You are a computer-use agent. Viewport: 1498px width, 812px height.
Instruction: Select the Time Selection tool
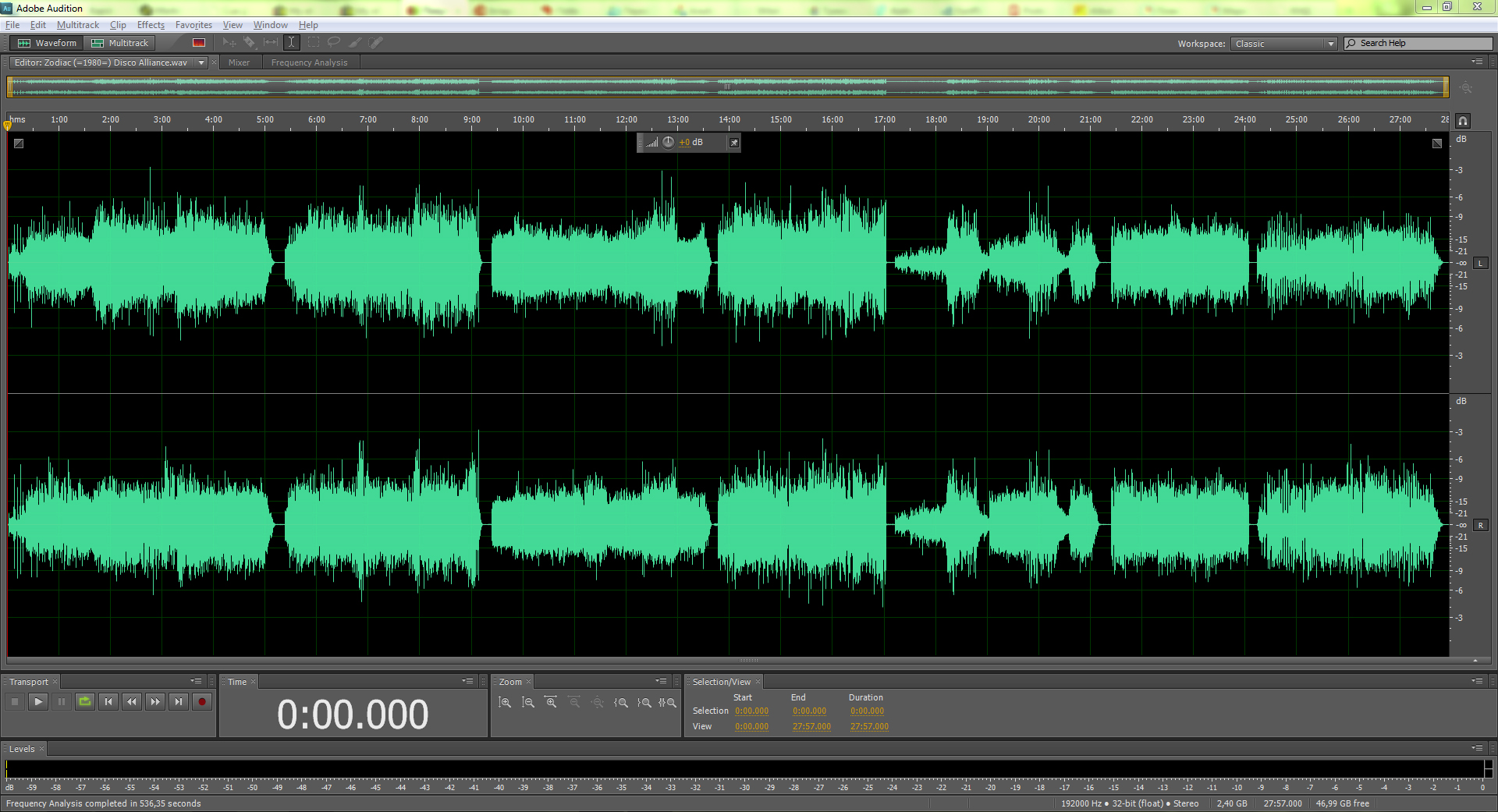click(291, 43)
